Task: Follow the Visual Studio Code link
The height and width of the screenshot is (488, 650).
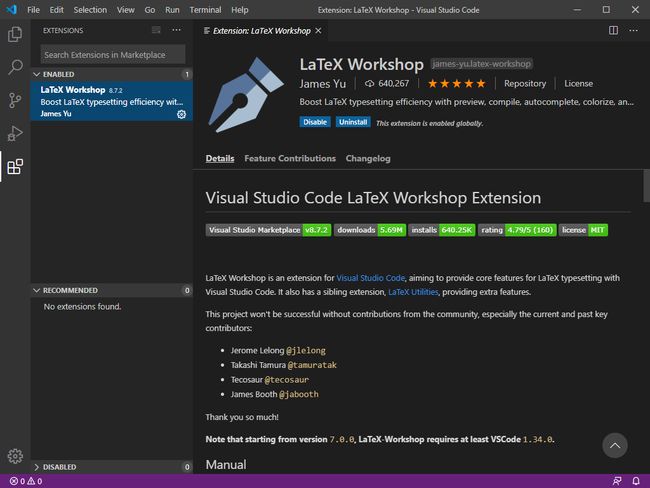Action: [x=370, y=278]
